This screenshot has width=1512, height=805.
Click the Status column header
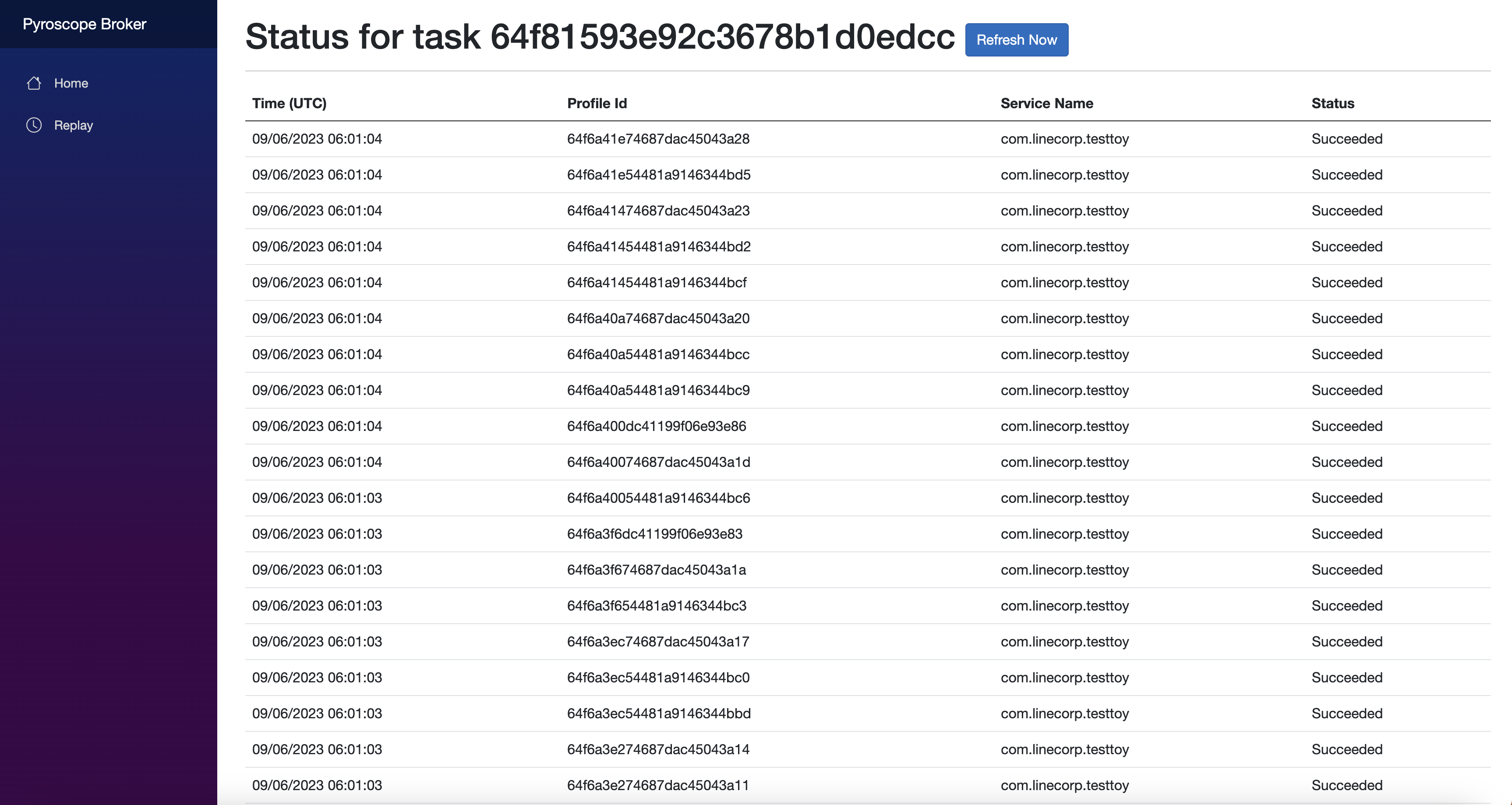1333,103
